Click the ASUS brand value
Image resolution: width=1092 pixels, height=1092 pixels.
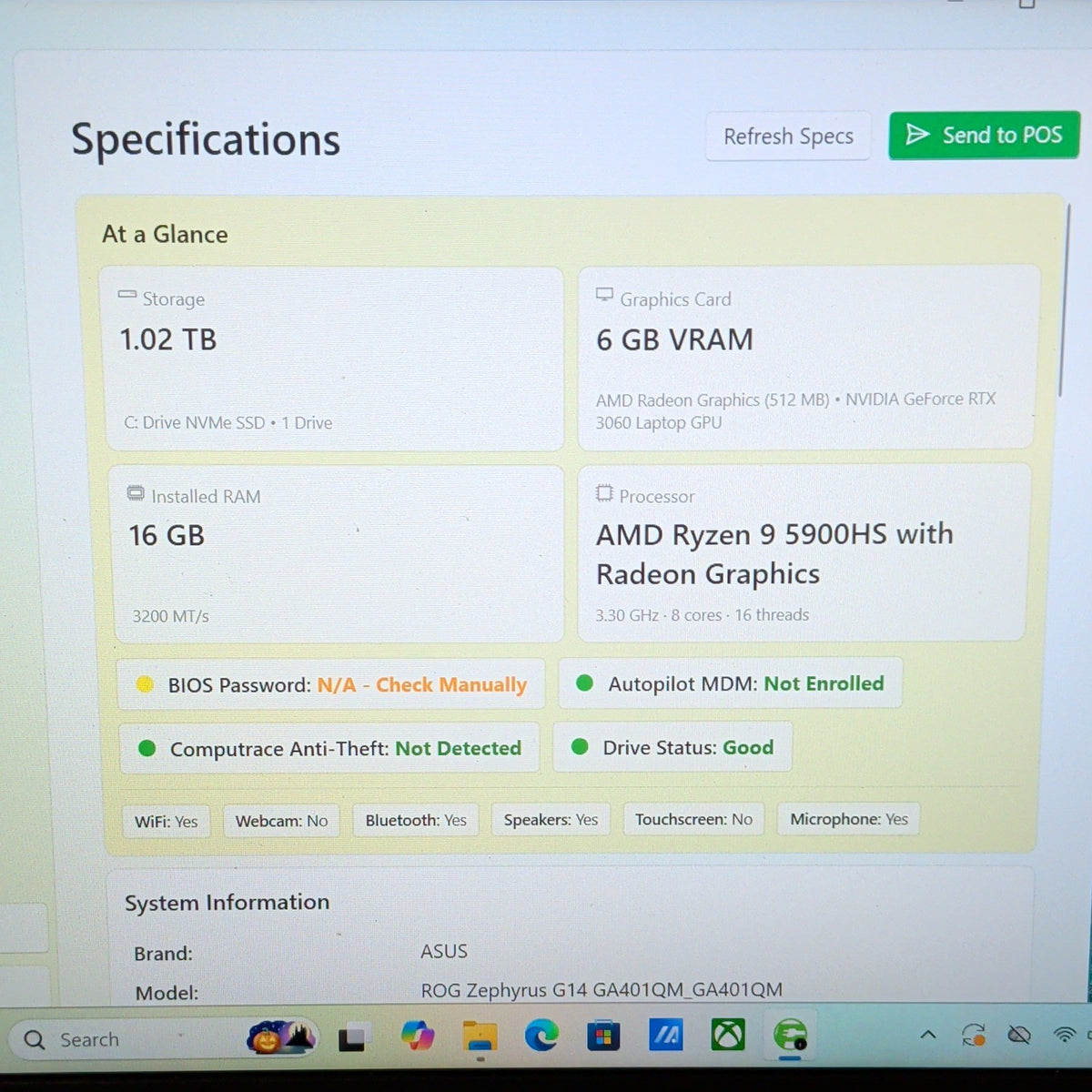(x=444, y=951)
